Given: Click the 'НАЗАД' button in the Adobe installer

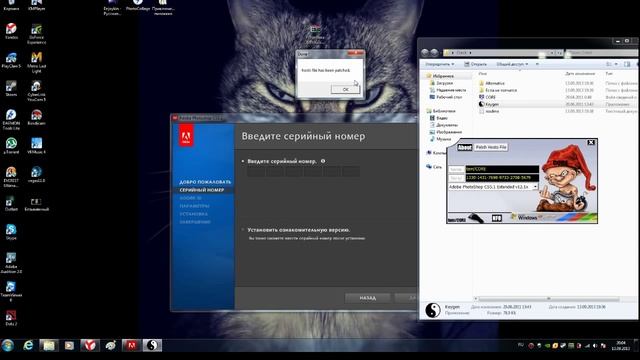Looking at the screenshot, I should (x=367, y=298).
